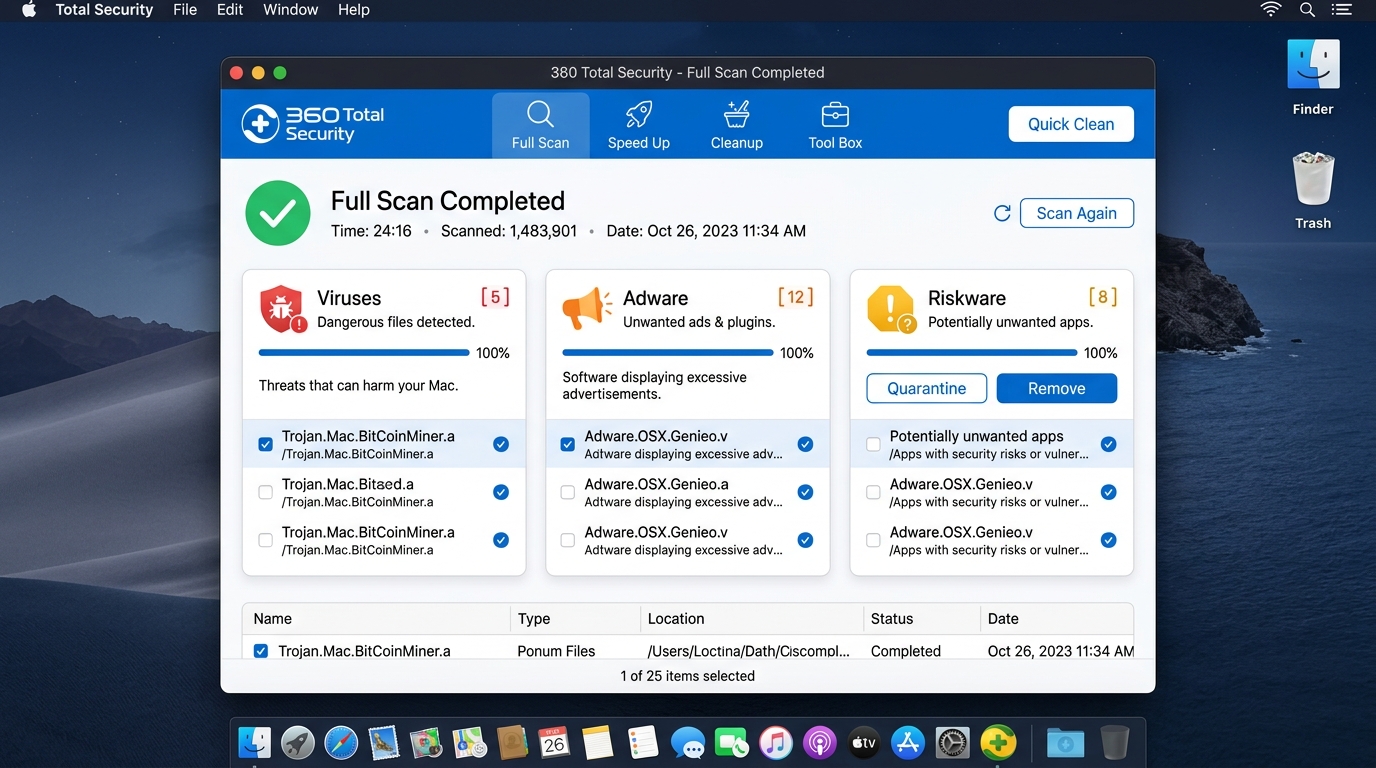Click the Viruses progress bar at 100%

click(x=364, y=353)
